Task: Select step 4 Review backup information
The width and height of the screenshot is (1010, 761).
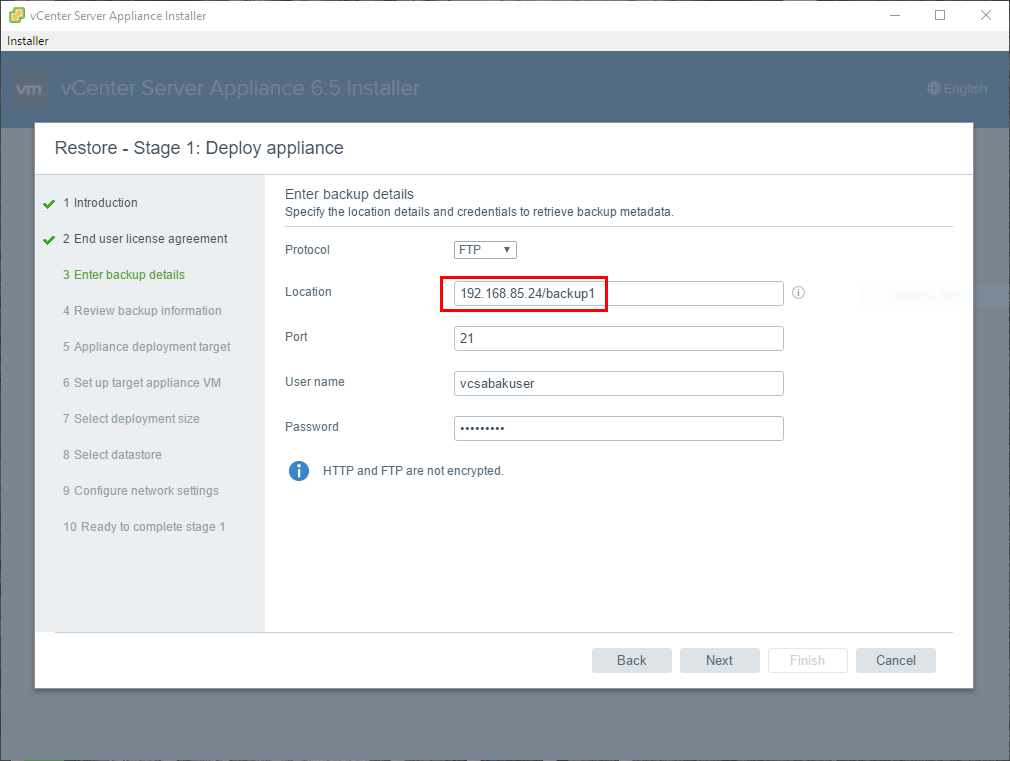Action: point(142,311)
